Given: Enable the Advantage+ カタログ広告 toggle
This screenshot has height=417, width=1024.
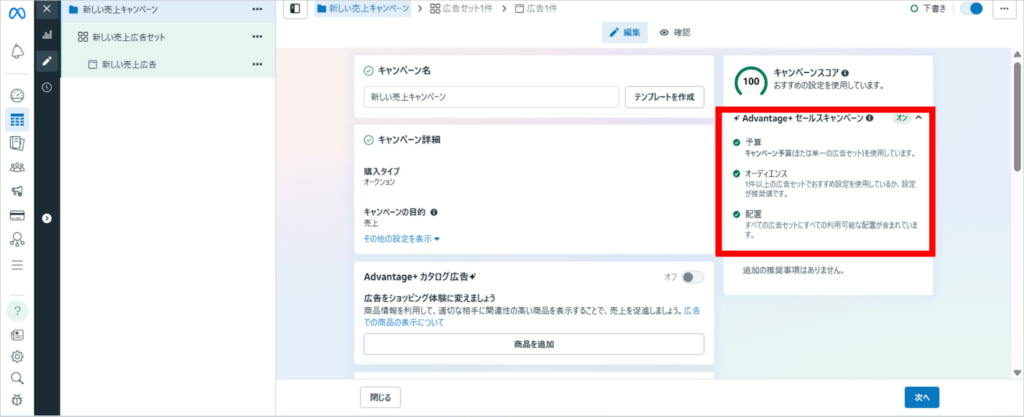Looking at the screenshot, I should (692, 277).
